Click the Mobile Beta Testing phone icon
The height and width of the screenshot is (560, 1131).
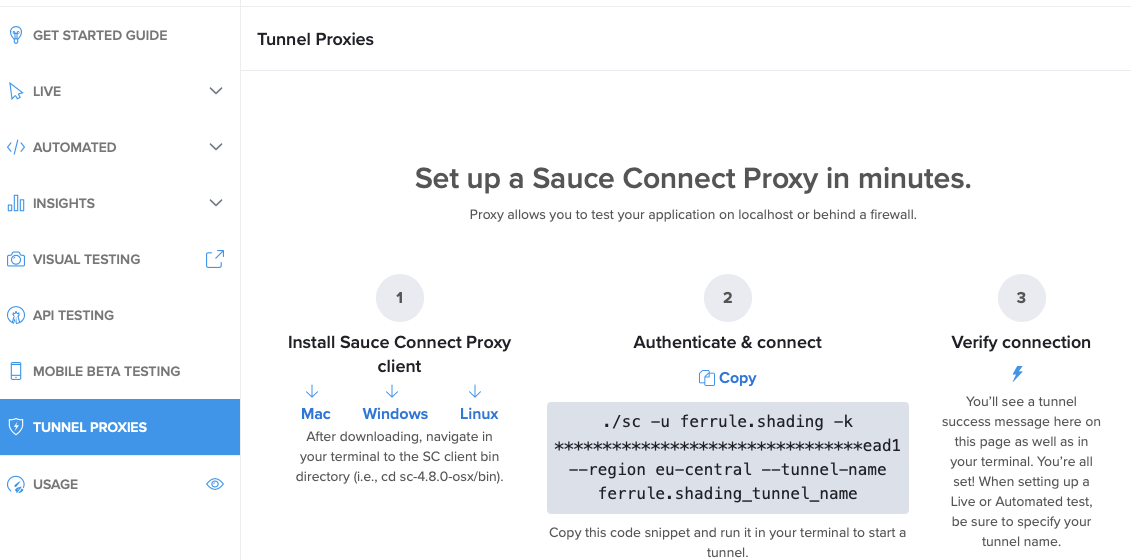click(x=16, y=371)
